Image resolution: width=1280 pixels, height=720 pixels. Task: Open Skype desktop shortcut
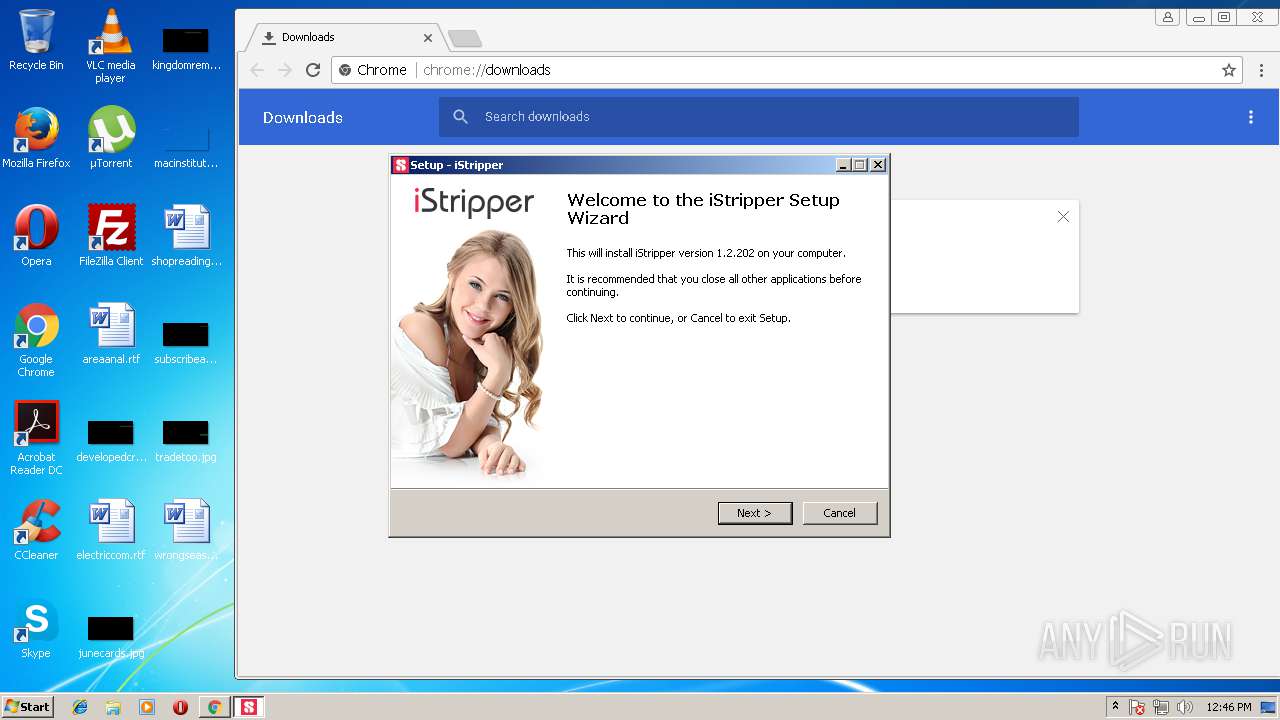(36, 628)
